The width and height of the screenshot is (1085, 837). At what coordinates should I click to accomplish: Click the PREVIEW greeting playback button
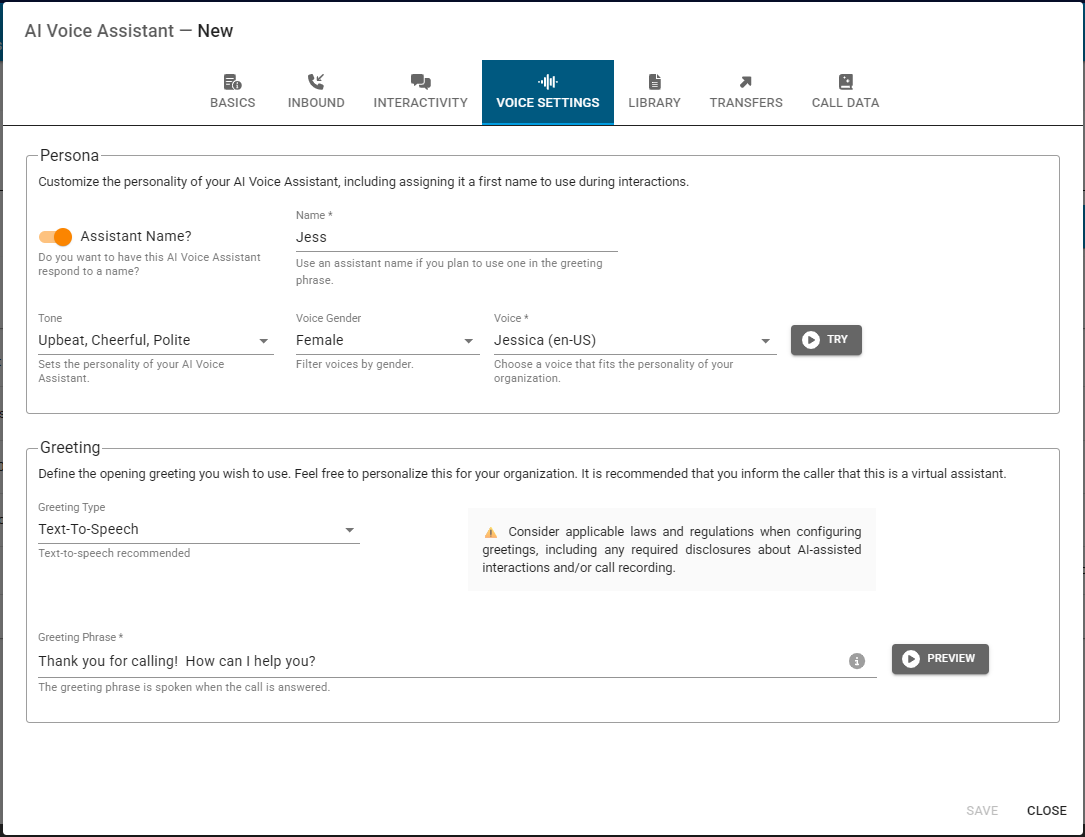[939, 659]
